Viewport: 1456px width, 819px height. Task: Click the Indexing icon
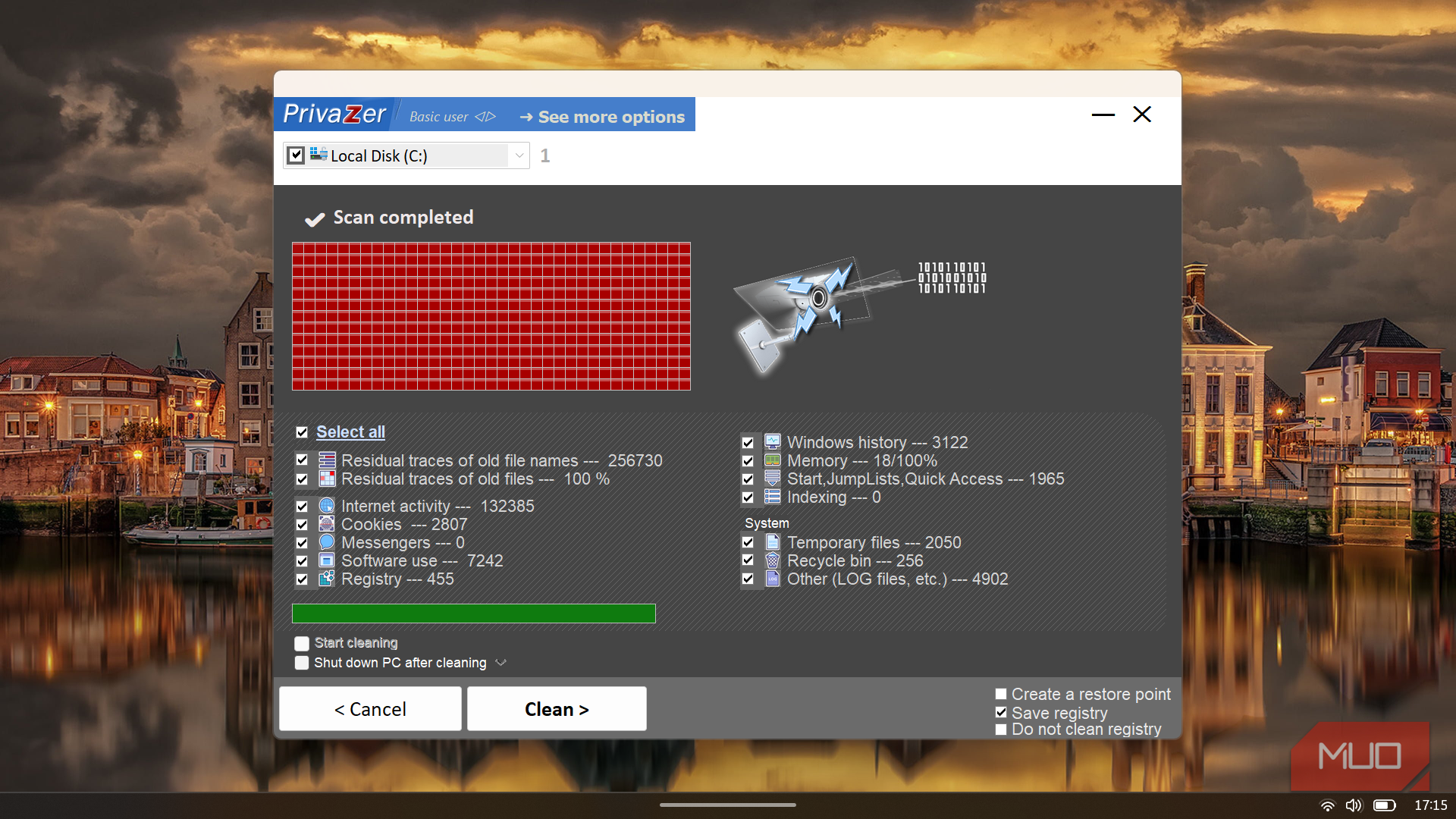[773, 497]
